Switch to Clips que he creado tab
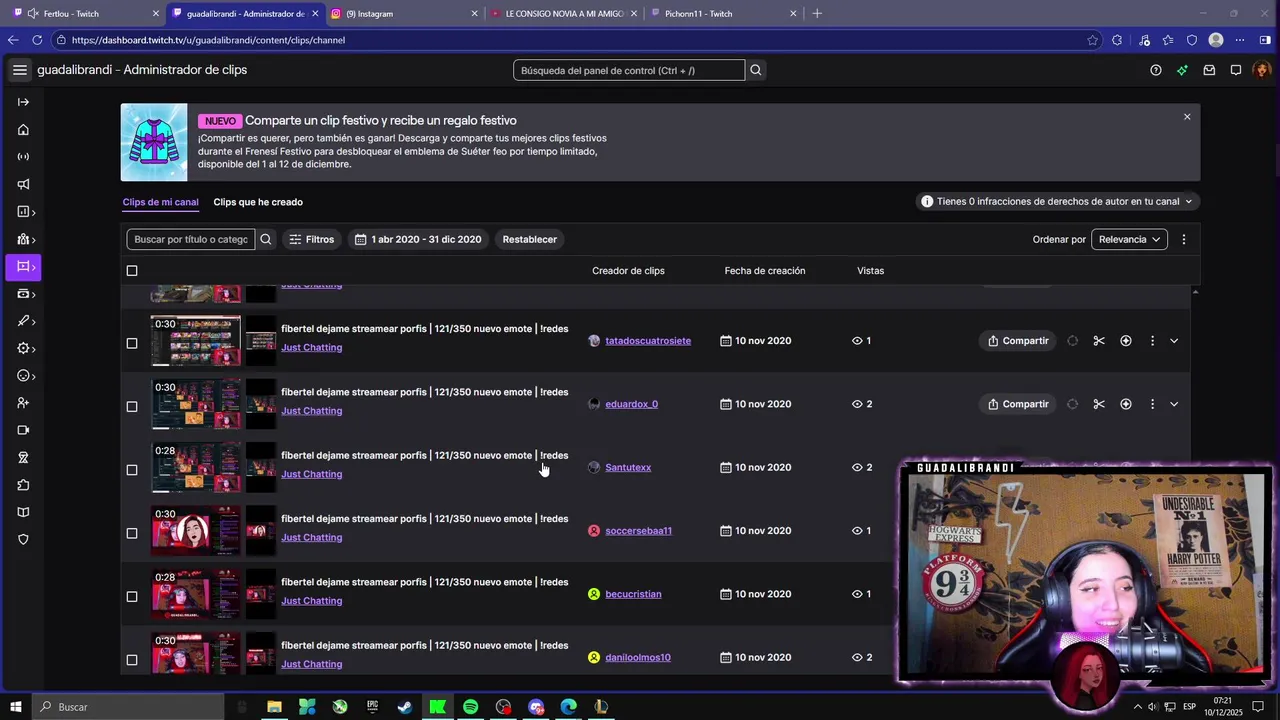Screen dimensions: 1280x720 [x=258, y=202]
